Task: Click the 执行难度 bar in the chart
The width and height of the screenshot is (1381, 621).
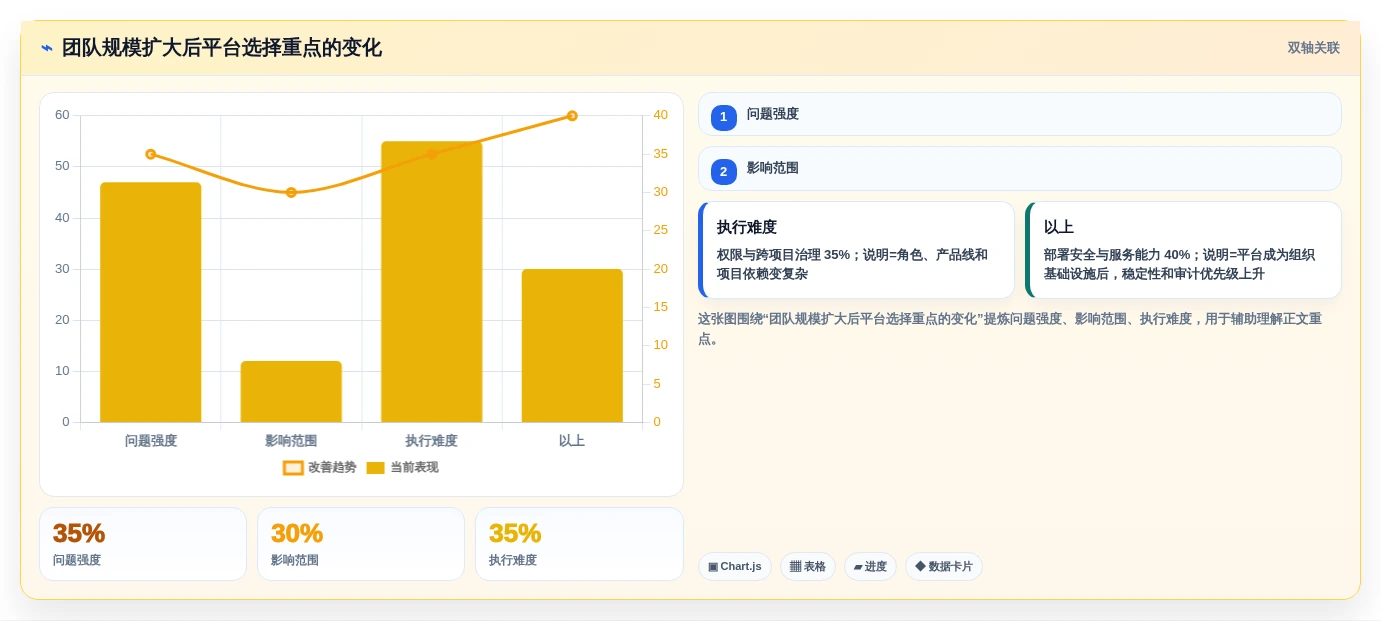Action: pyautogui.click(x=432, y=282)
